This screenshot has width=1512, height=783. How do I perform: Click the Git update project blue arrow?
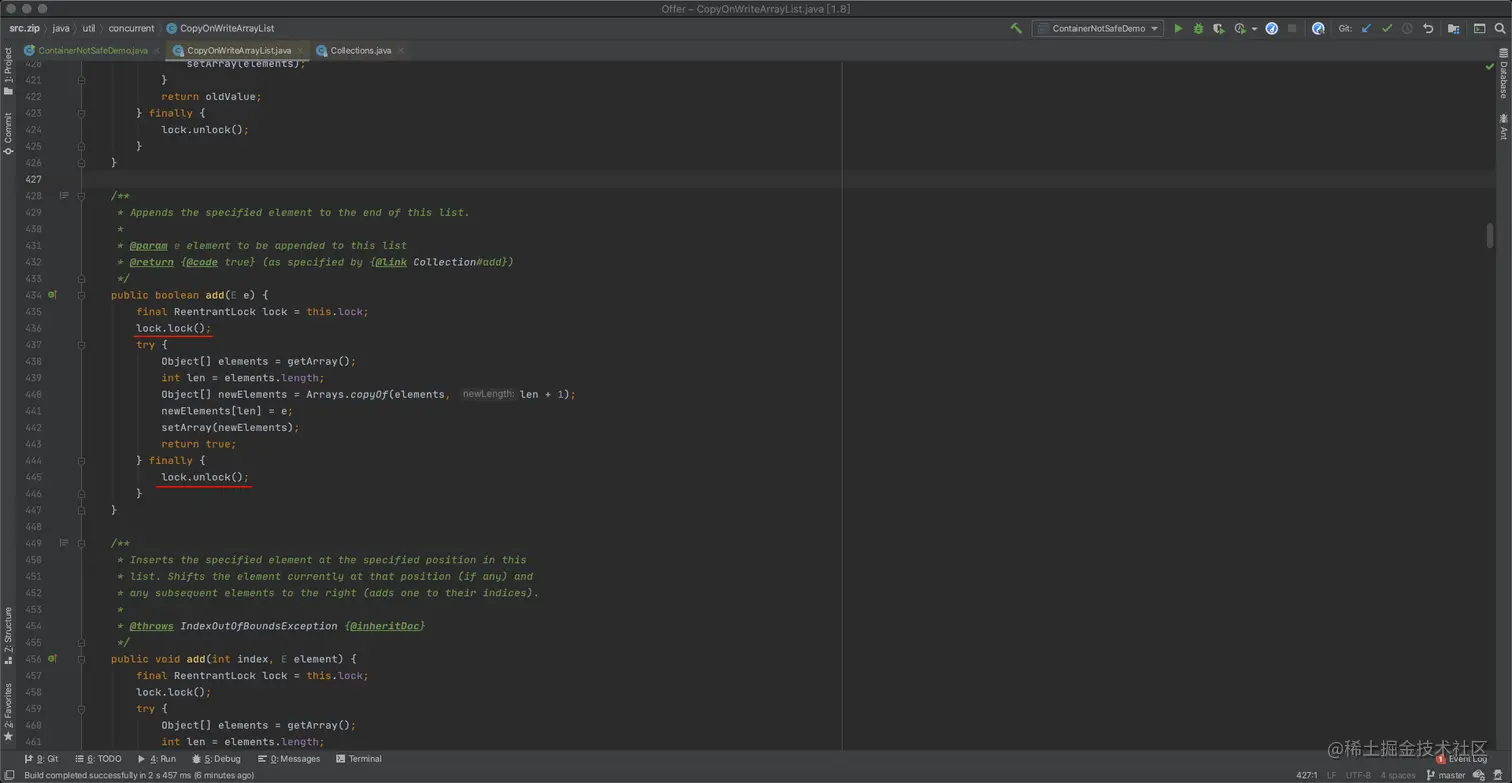(x=1366, y=29)
